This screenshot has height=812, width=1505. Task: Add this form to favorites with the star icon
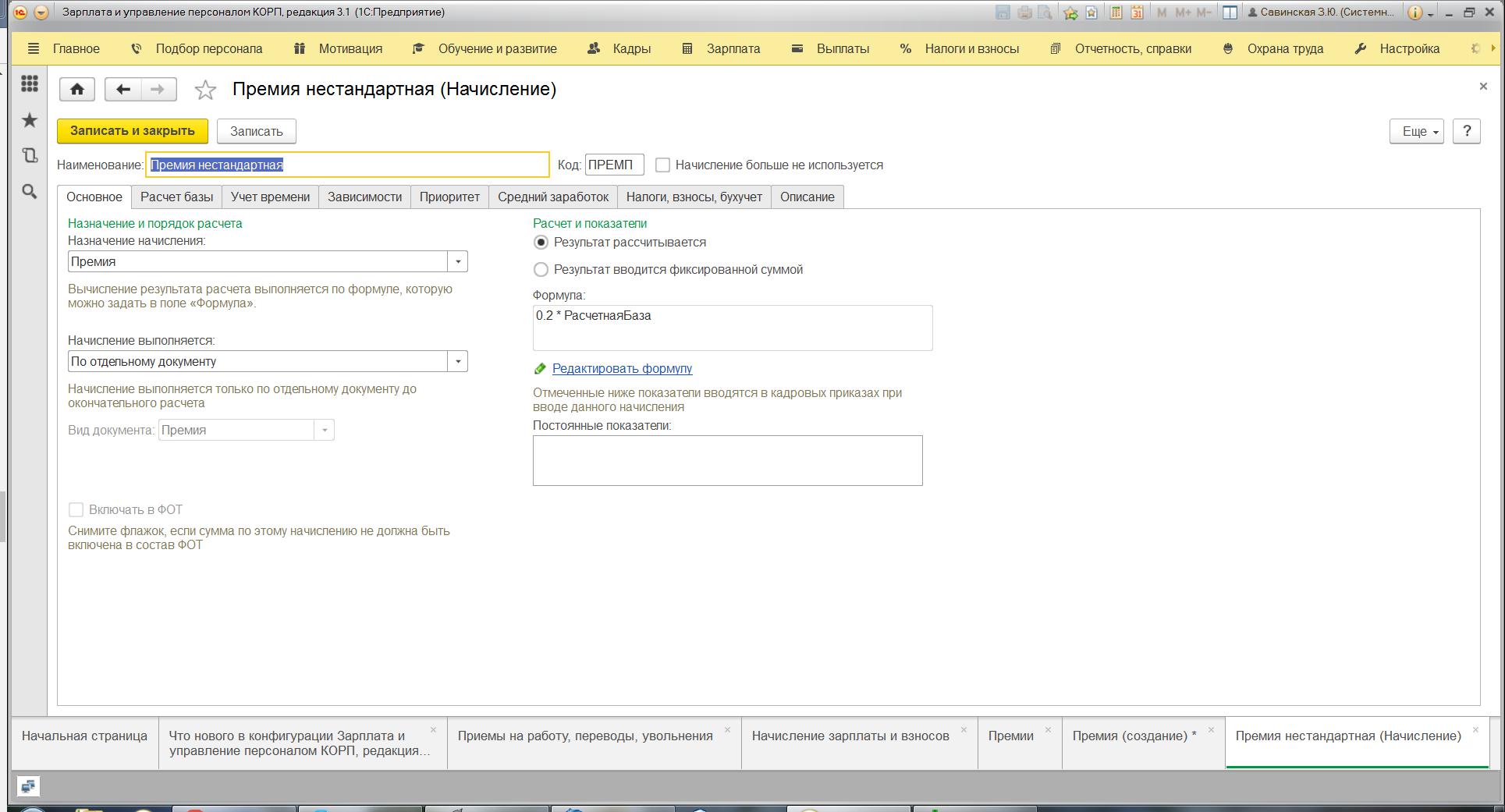coord(205,90)
